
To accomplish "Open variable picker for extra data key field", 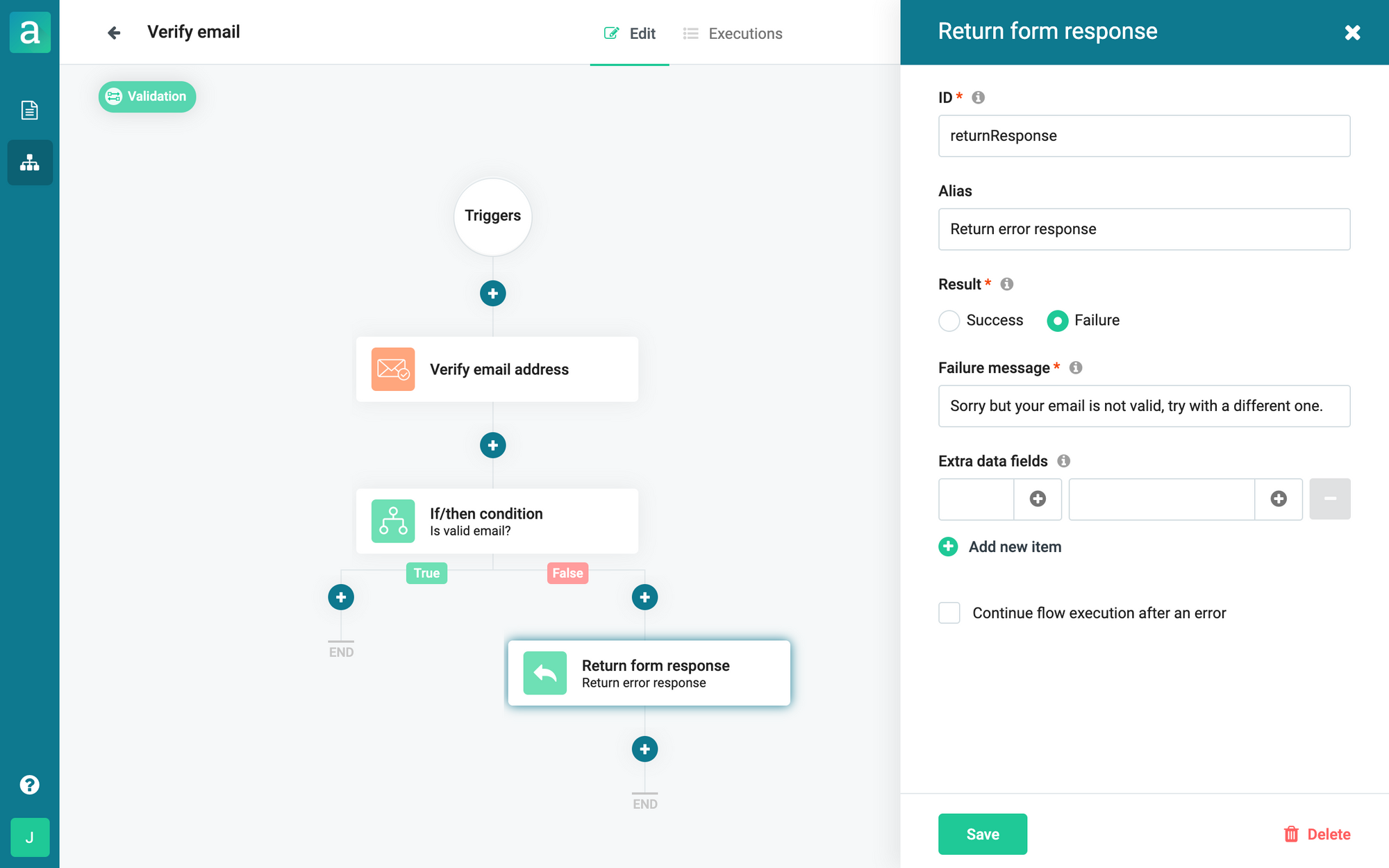I will (1038, 499).
